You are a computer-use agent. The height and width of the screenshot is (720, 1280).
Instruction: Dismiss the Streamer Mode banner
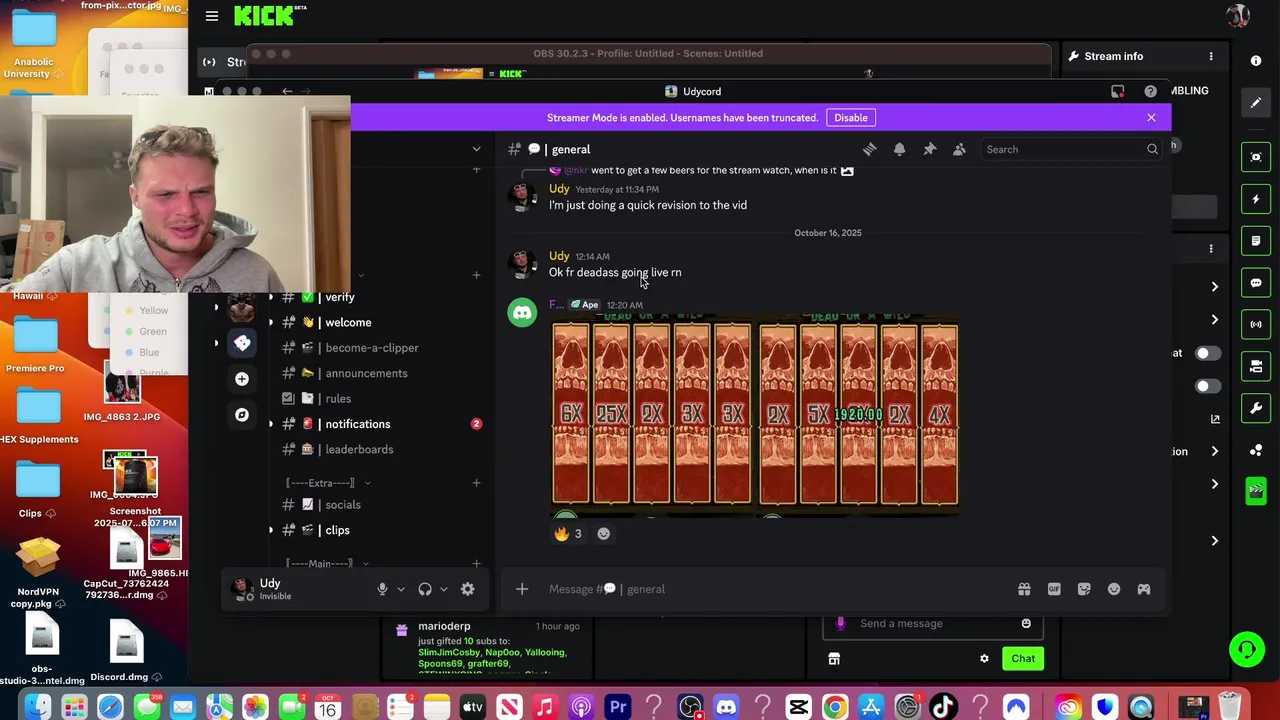(1151, 117)
